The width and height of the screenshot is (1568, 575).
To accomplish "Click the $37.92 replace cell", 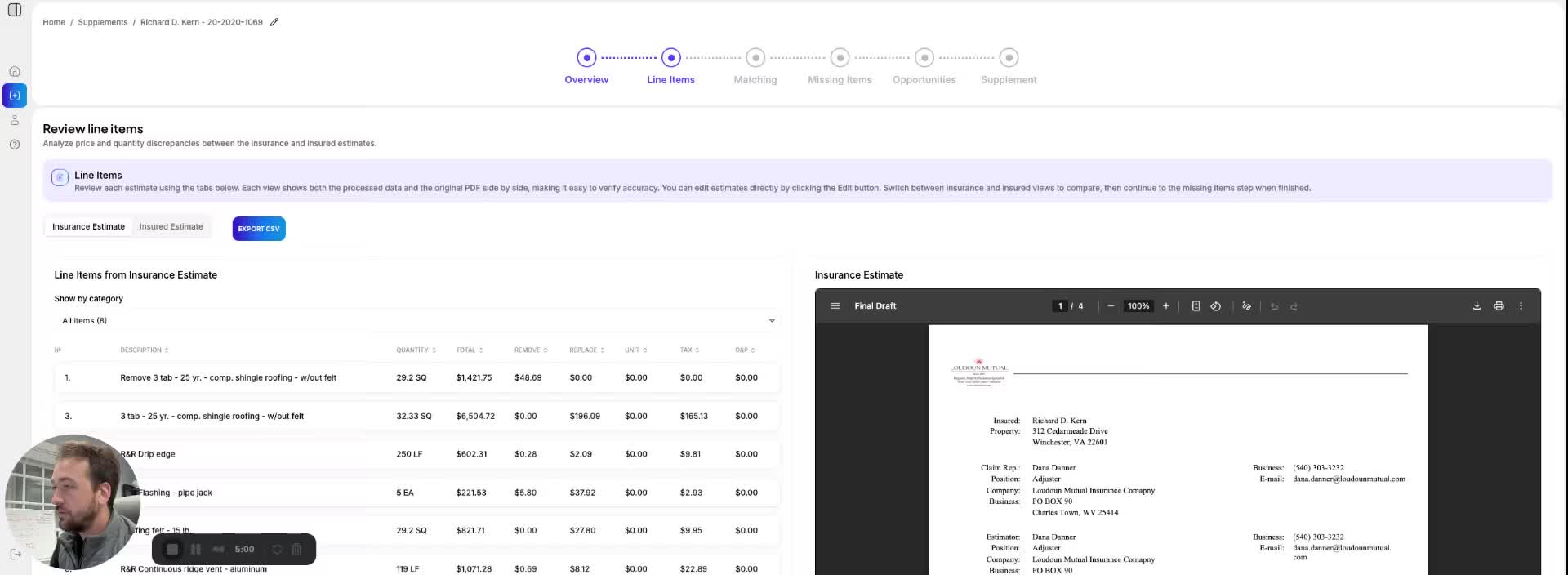I will click(x=582, y=493).
